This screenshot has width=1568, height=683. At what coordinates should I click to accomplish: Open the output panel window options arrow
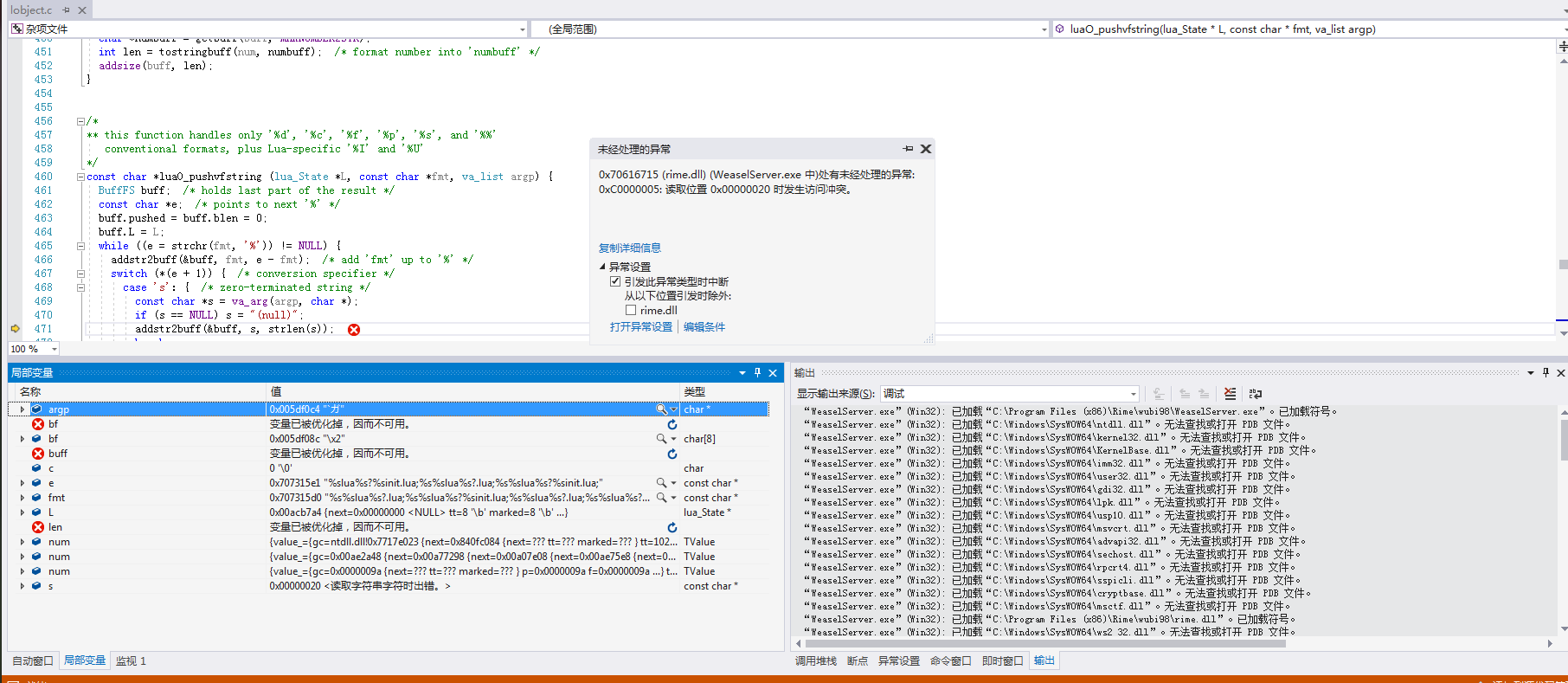1530,373
